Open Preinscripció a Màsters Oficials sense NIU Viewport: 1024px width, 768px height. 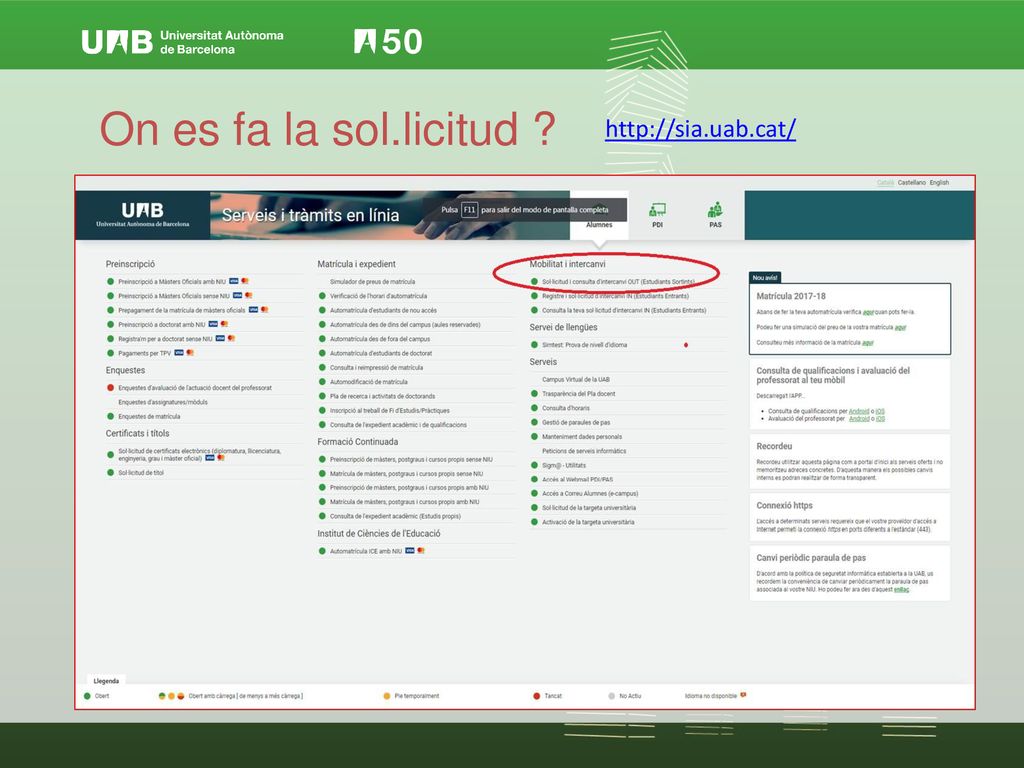coord(174,296)
